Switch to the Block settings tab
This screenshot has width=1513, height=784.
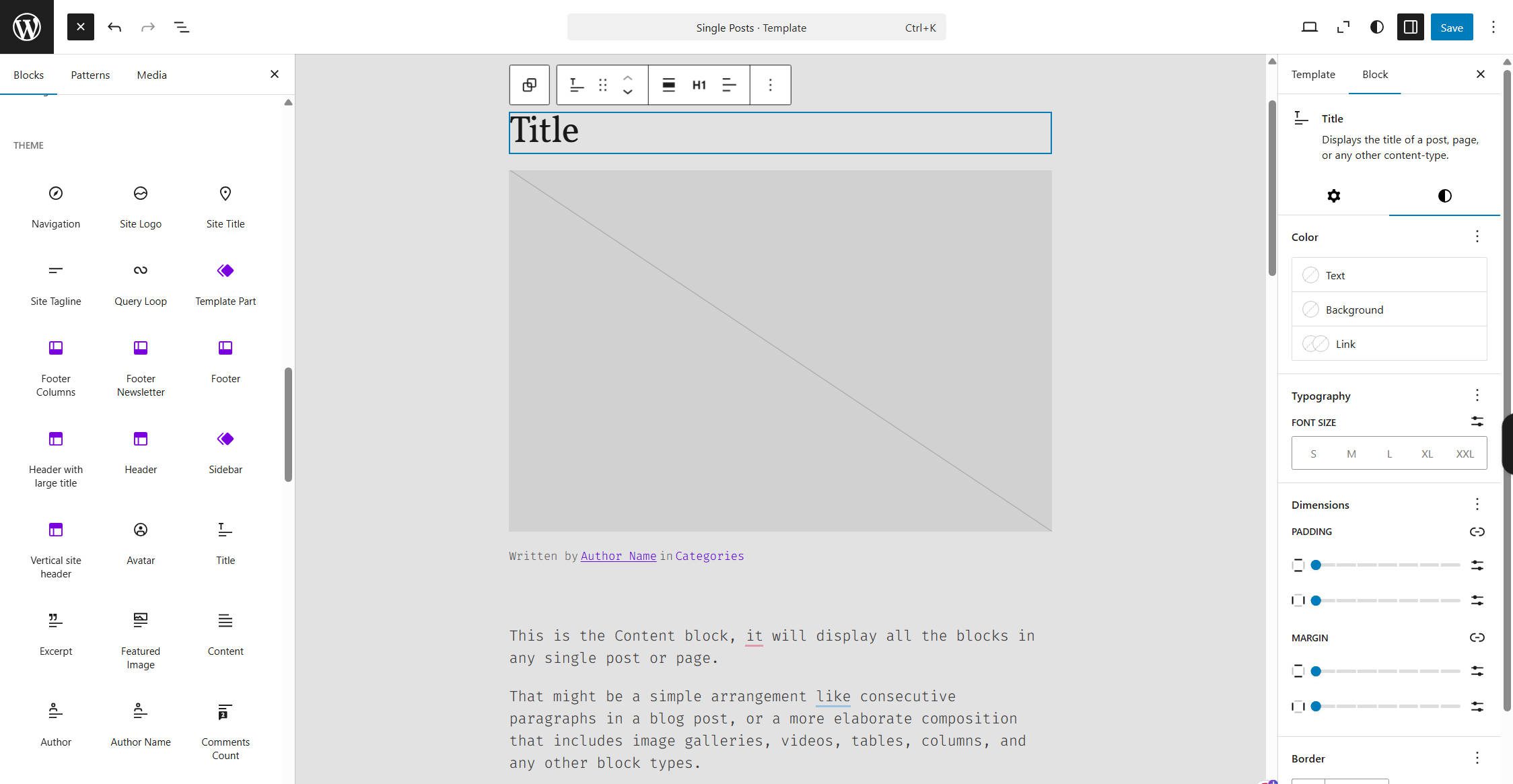click(1375, 75)
